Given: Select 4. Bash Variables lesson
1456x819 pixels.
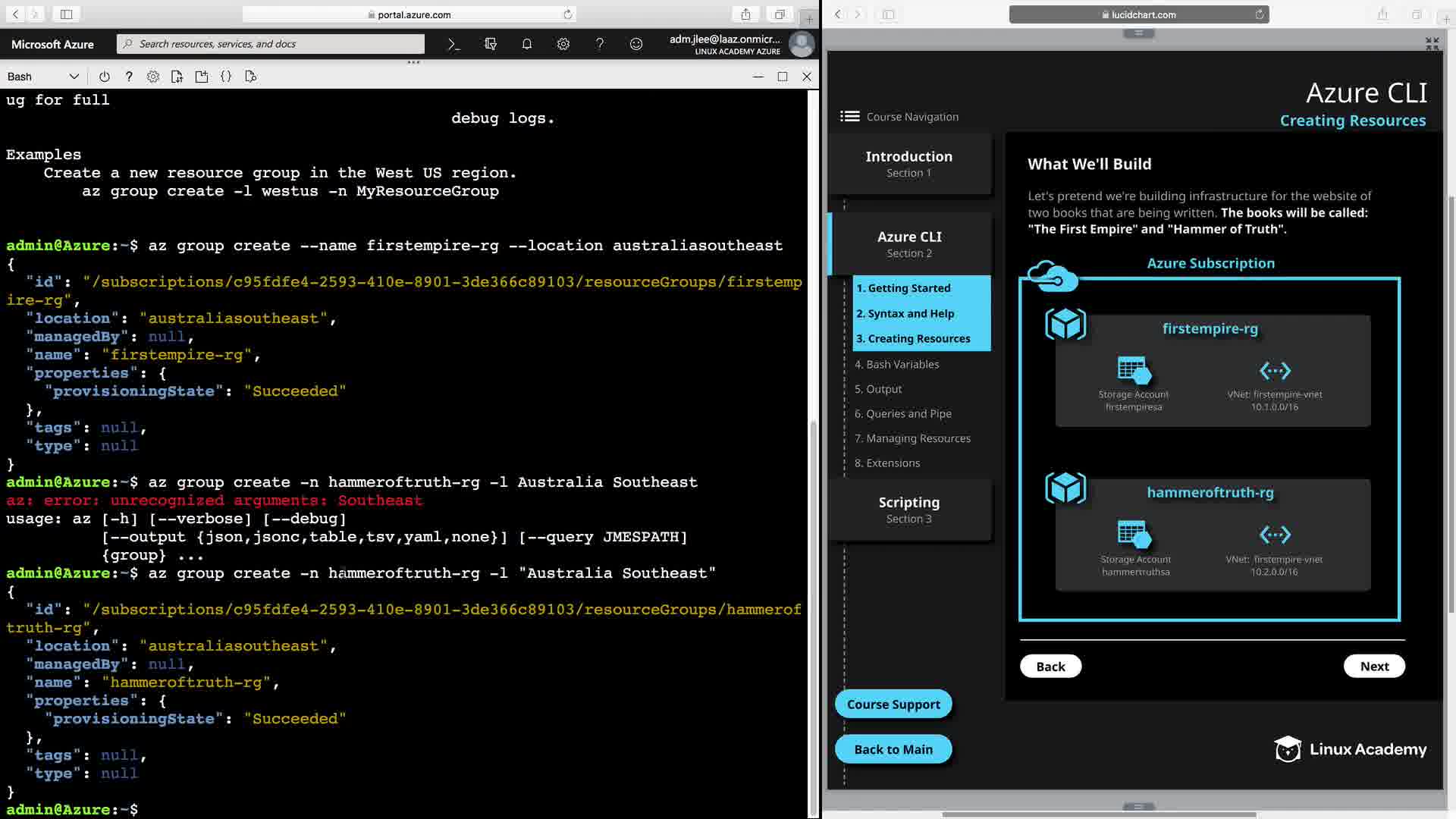Looking at the screenshot, I should (896, 364).
